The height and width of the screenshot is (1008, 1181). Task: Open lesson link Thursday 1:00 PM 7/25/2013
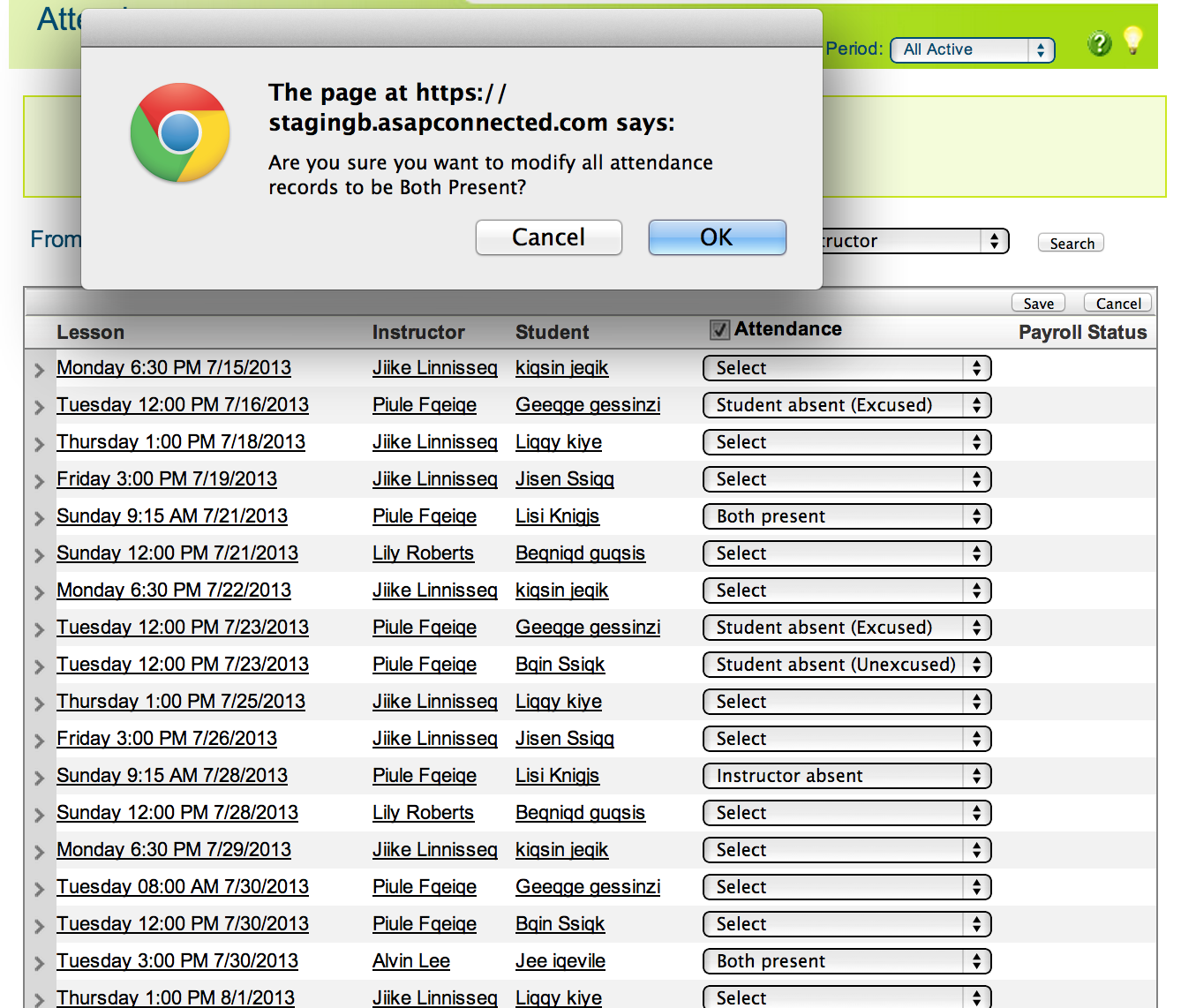(x=181, y=702)
